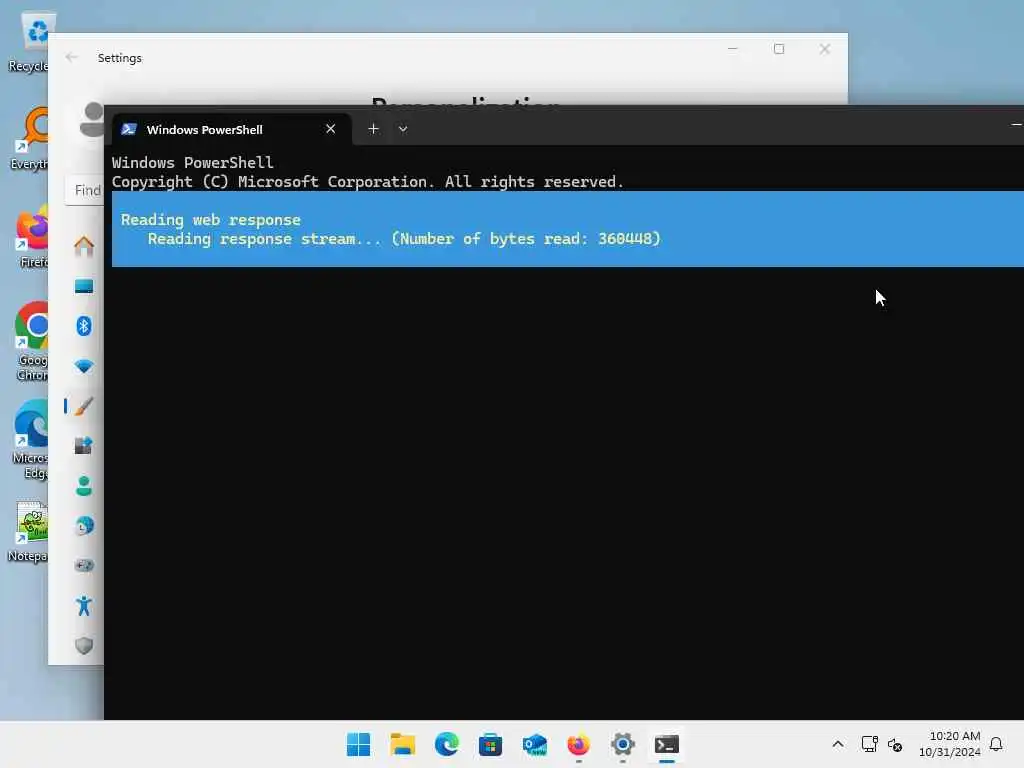
Task: Close the Settings window
Action: click(x=825, y=49)
